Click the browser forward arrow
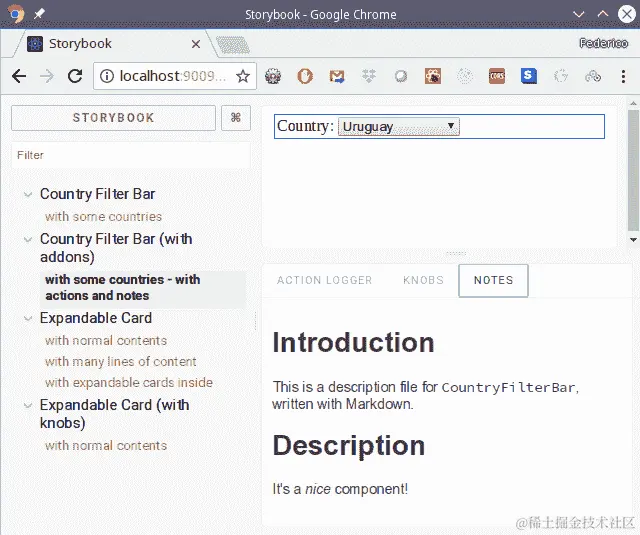 (x=47, y=76)
